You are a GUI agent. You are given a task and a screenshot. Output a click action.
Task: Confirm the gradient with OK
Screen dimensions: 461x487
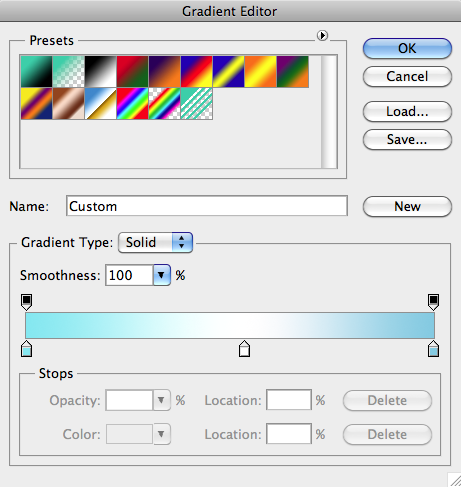click(407, 49)
